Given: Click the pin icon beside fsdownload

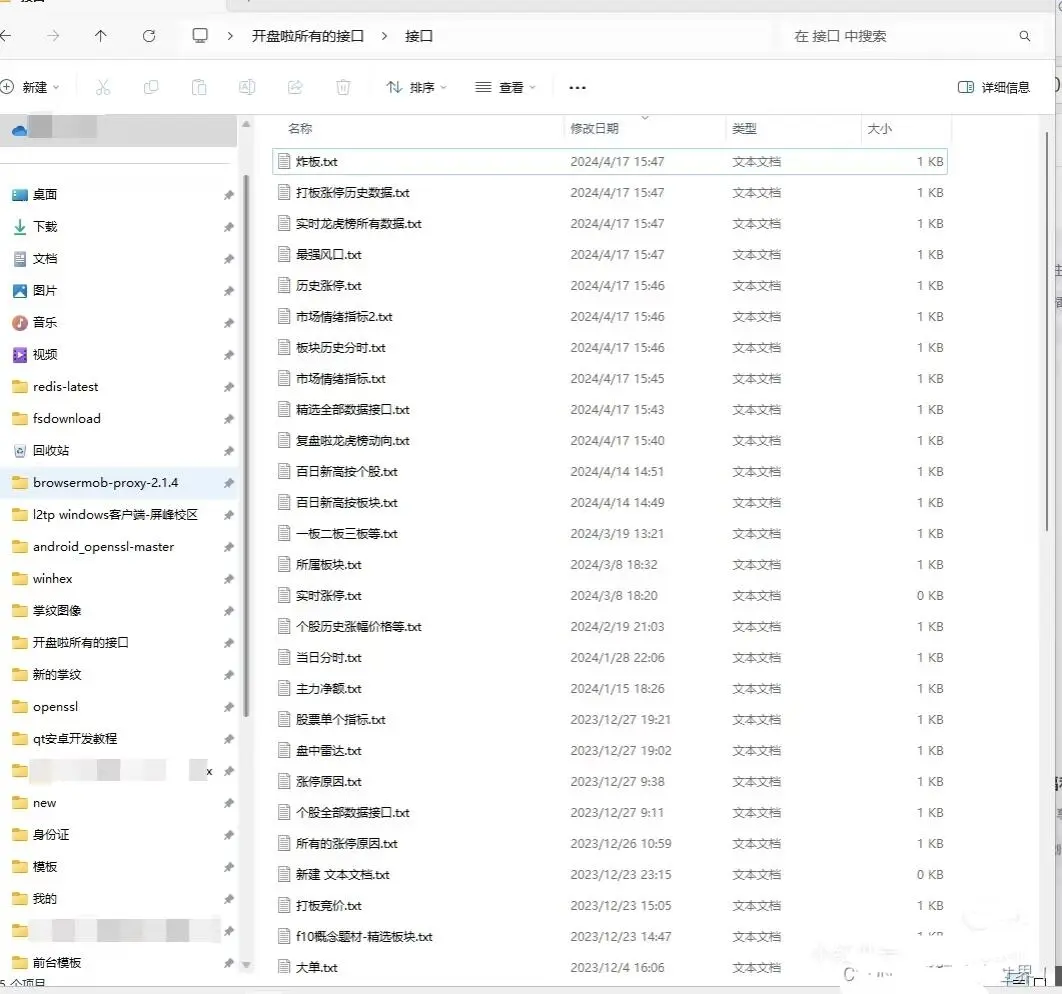Looking at the screenshot, I should [229, 419].
